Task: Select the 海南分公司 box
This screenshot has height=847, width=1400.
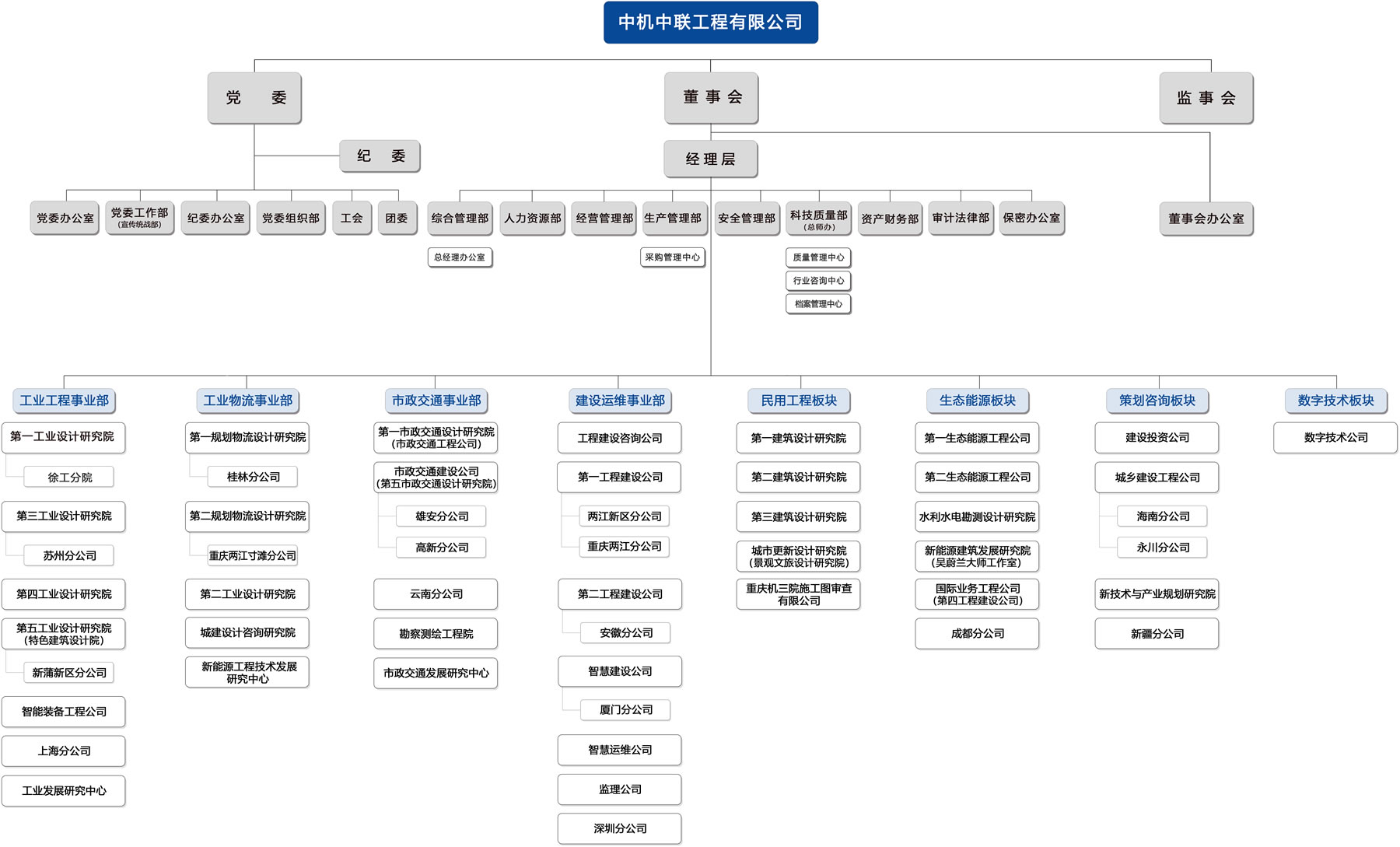Action: pos(1163,516)
